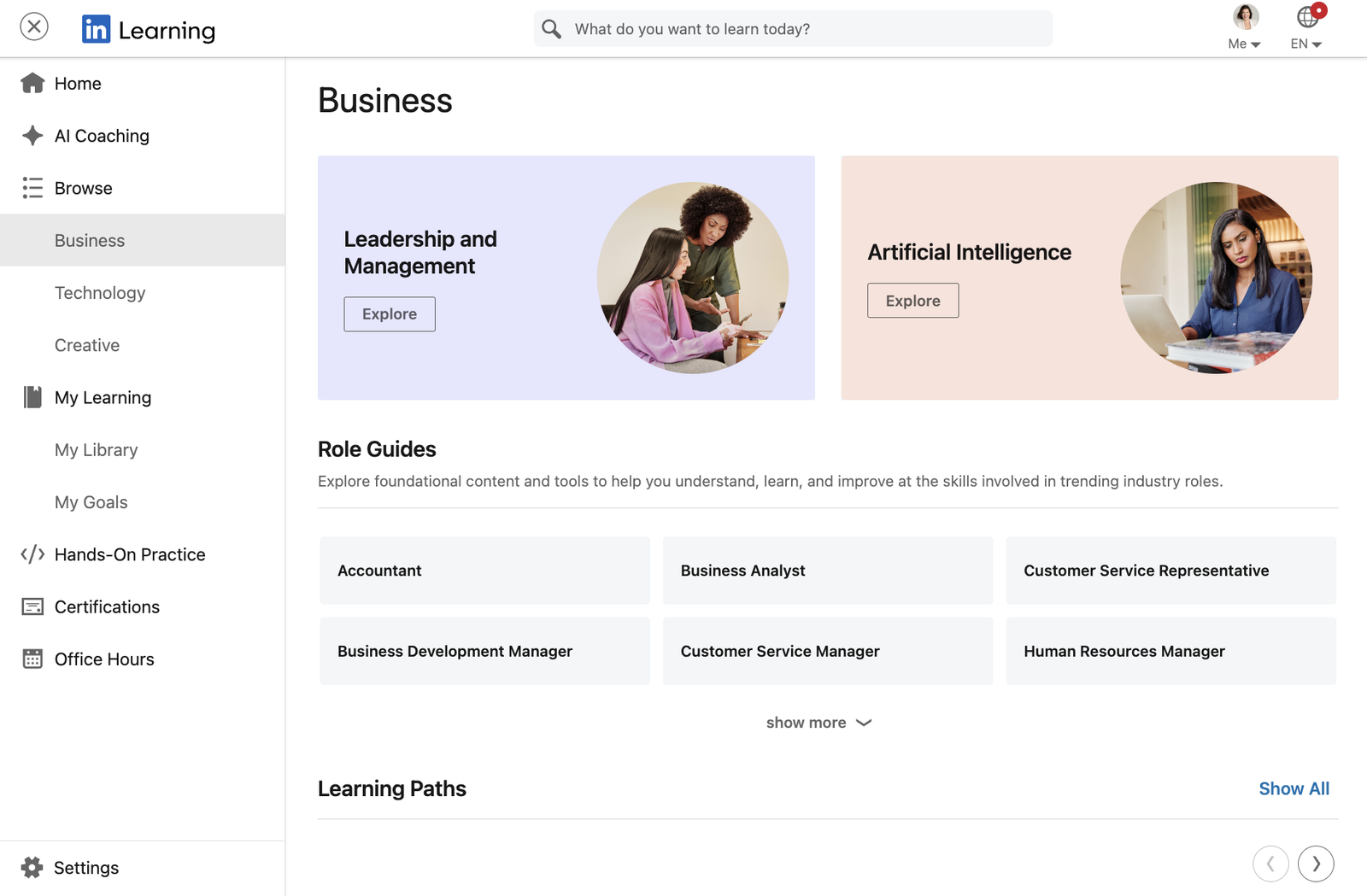Image resolution: width=1367 pixels, height=896 pixels.
Task: Open My Learning via its book icon
Action: 32,397
